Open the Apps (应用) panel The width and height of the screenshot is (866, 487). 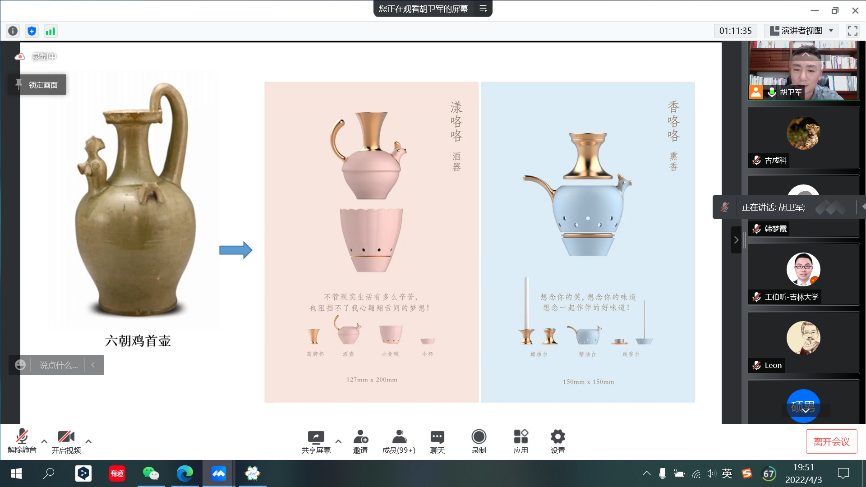pos(520,441)
